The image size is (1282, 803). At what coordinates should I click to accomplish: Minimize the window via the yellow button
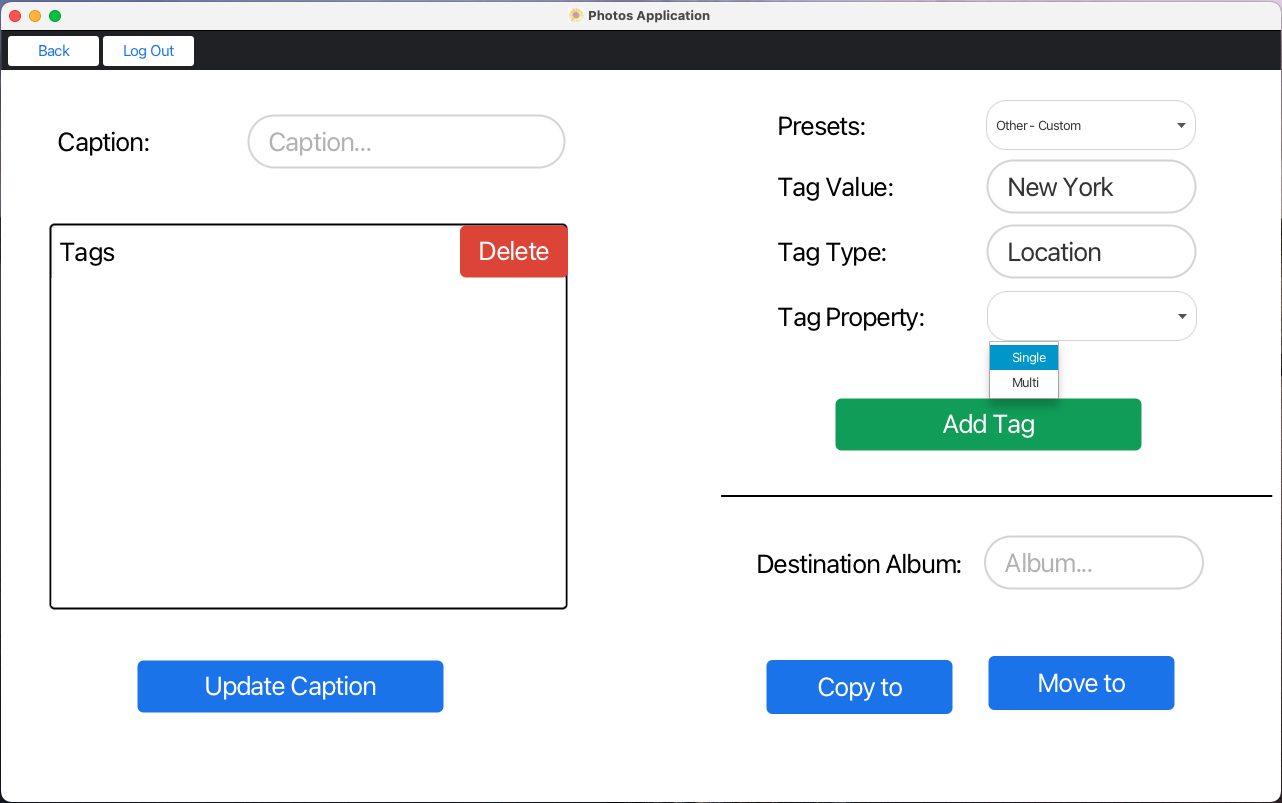tap(34, 15)
